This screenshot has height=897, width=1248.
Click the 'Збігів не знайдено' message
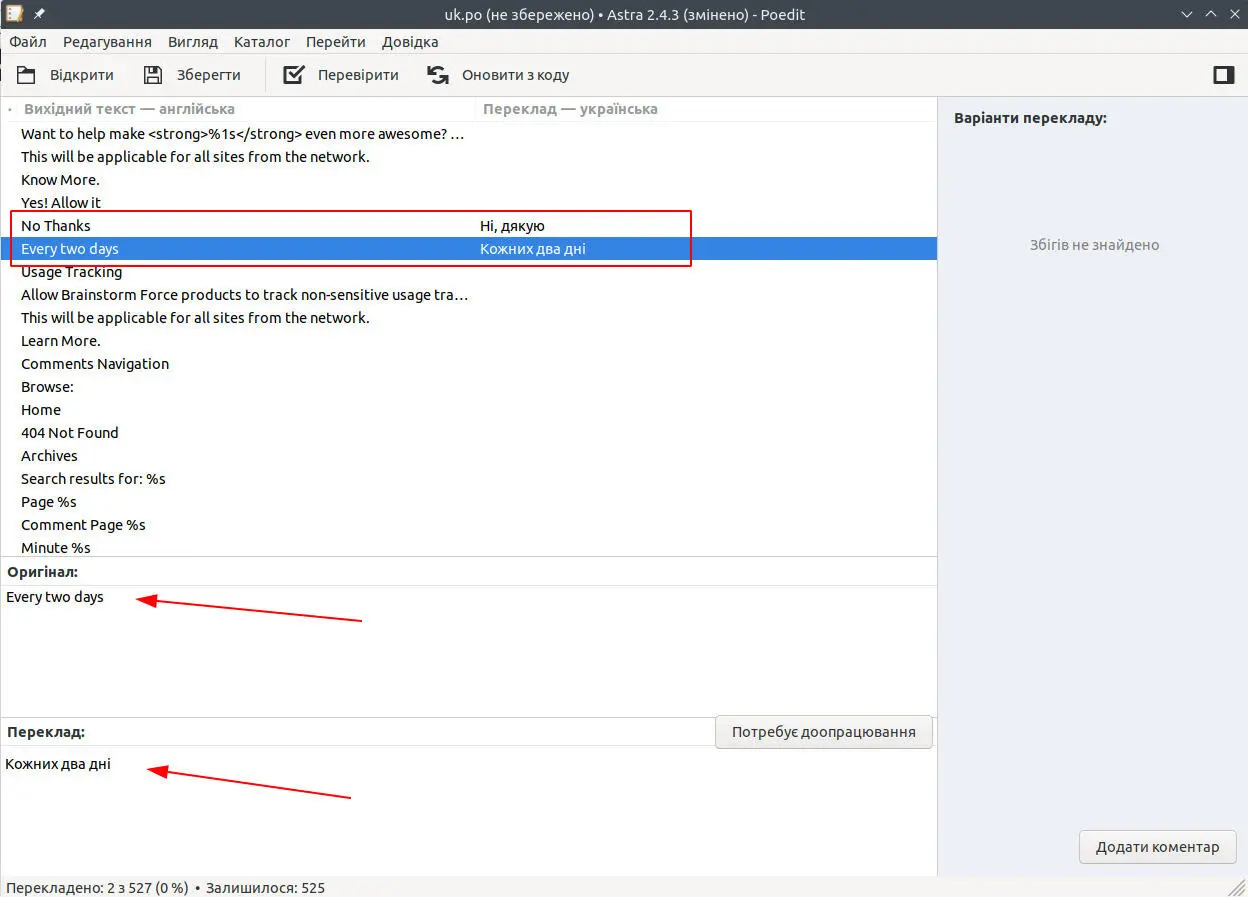tap(1094, 245)
